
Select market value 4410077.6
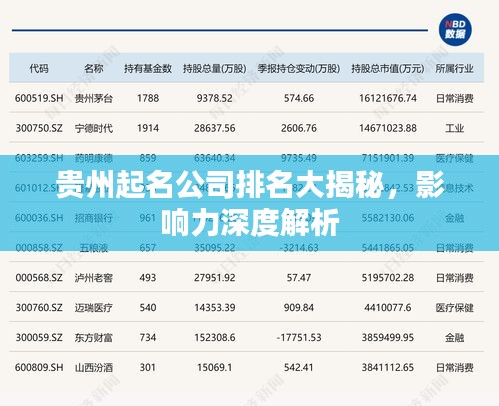click(x=388, y=307)
